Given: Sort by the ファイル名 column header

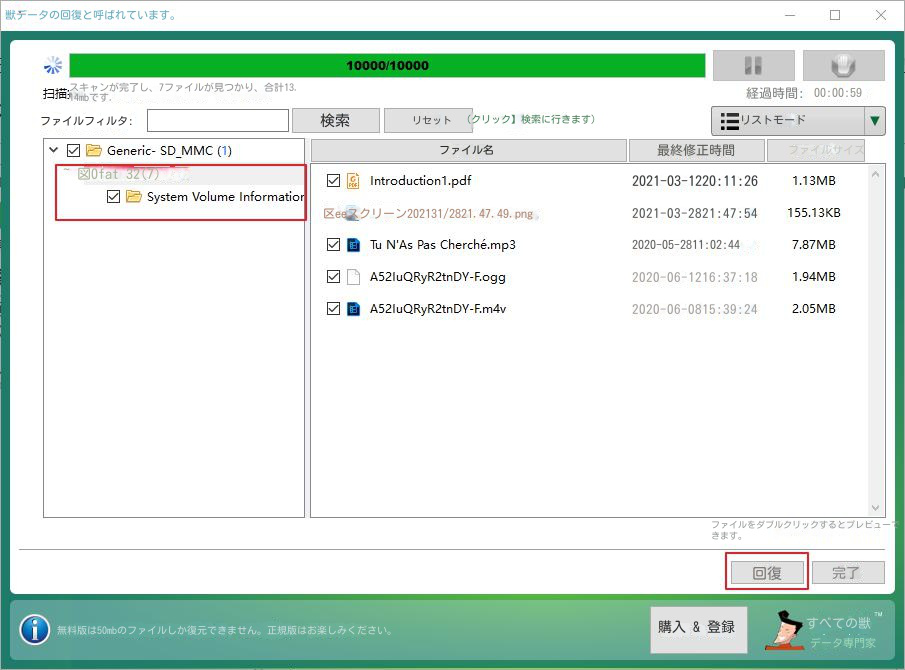Looking at the screenshot, I should (469, 150).
